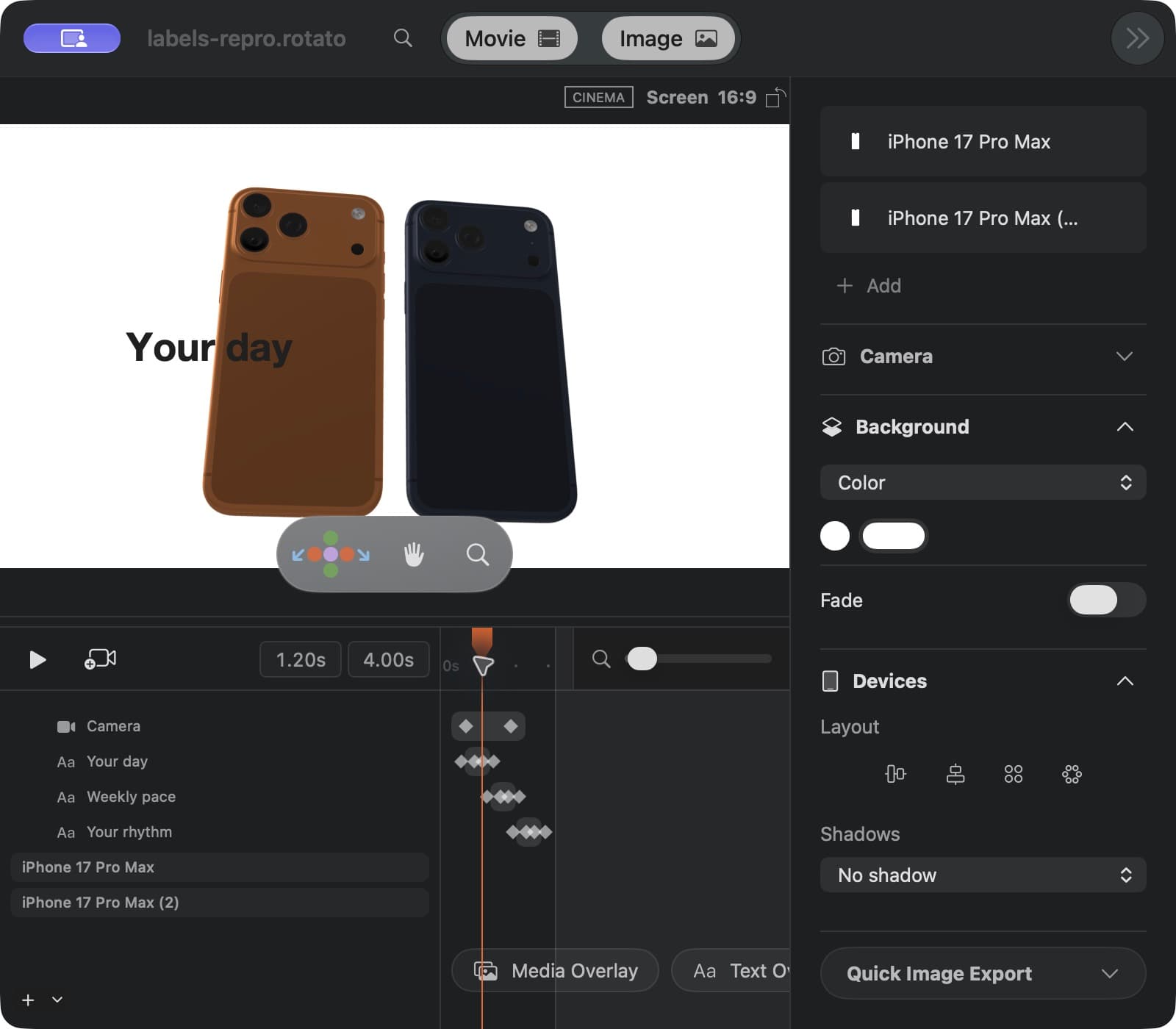Open the No shadow dropdown

tap(983, 875)
